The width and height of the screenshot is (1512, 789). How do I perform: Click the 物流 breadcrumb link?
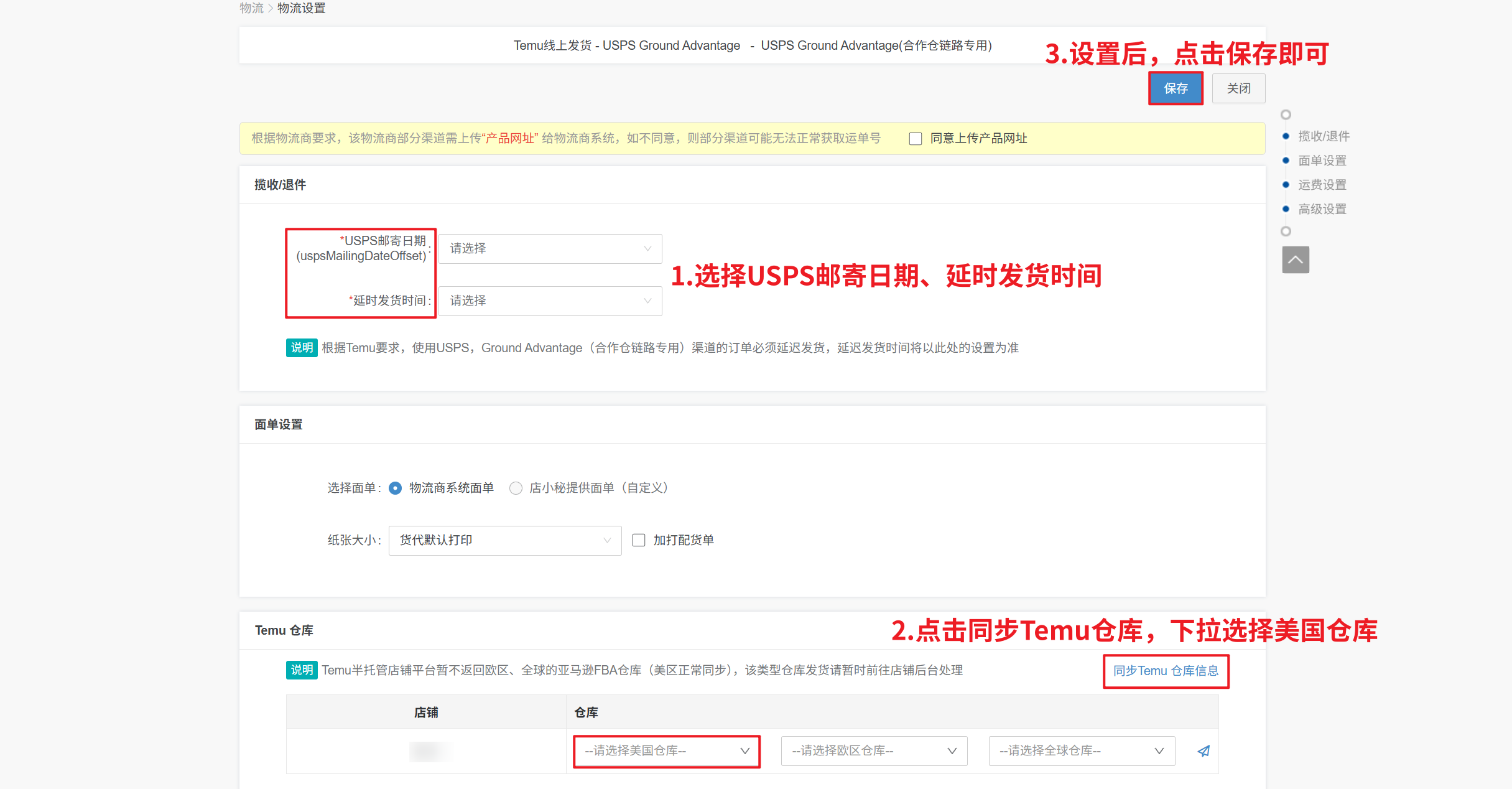click(x=251, y=8)
